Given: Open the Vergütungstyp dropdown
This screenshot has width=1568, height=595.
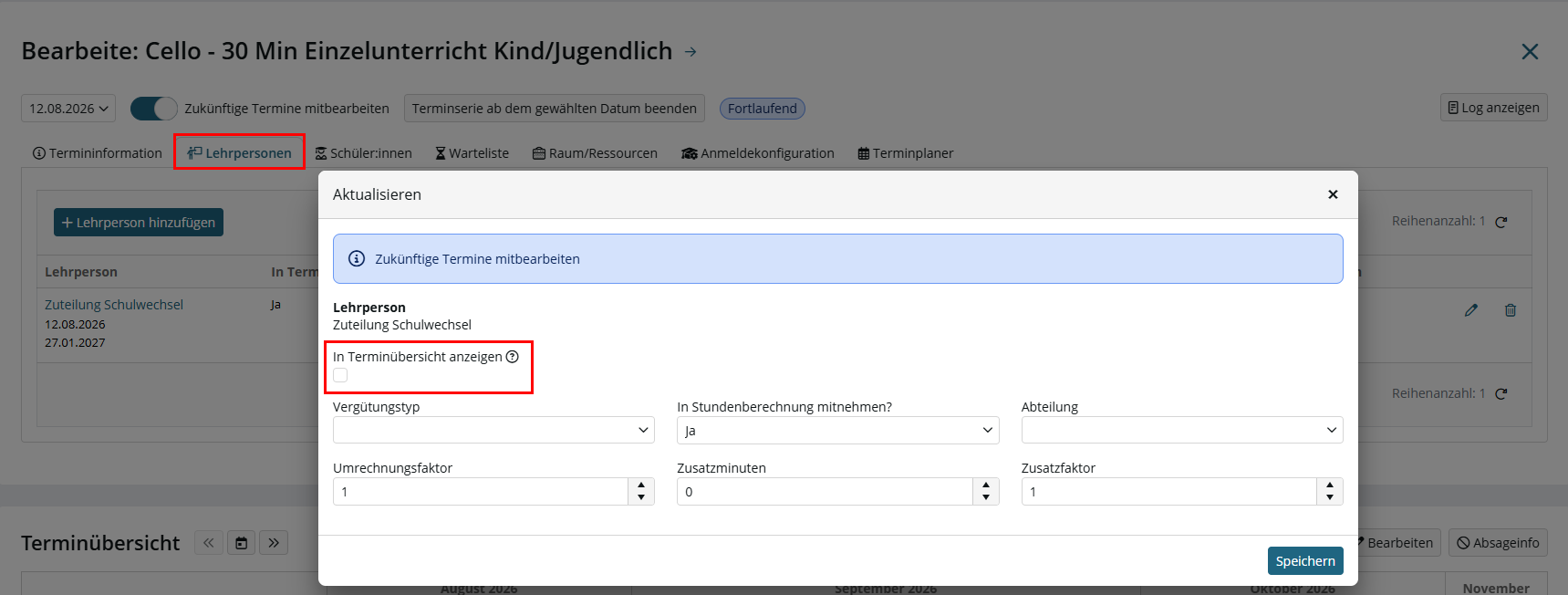Looking at the screenshot, I should [x=493, y=430].
